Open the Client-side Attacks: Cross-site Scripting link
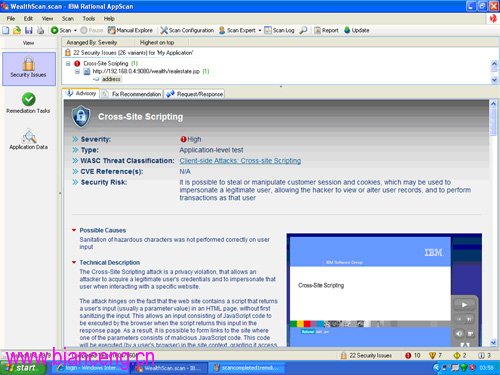 coord(240,161)
